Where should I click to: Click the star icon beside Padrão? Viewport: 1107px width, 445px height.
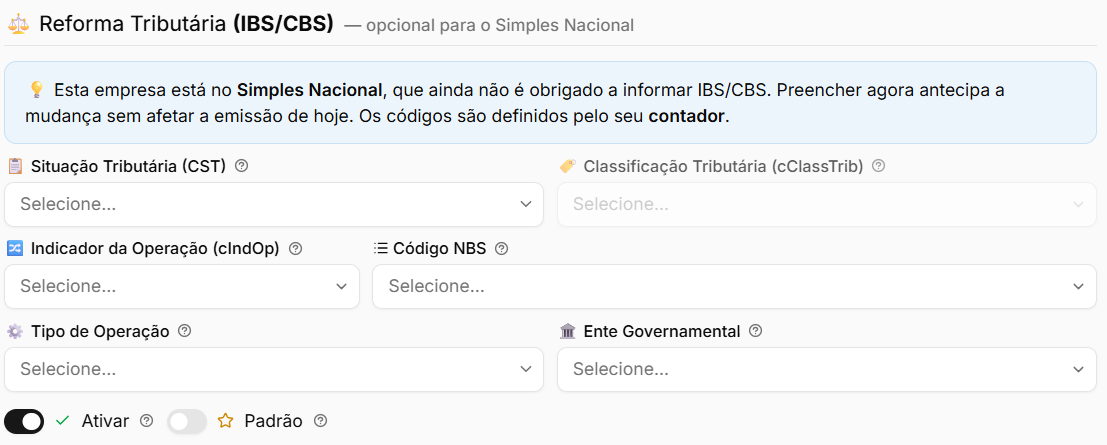[225, 421]
